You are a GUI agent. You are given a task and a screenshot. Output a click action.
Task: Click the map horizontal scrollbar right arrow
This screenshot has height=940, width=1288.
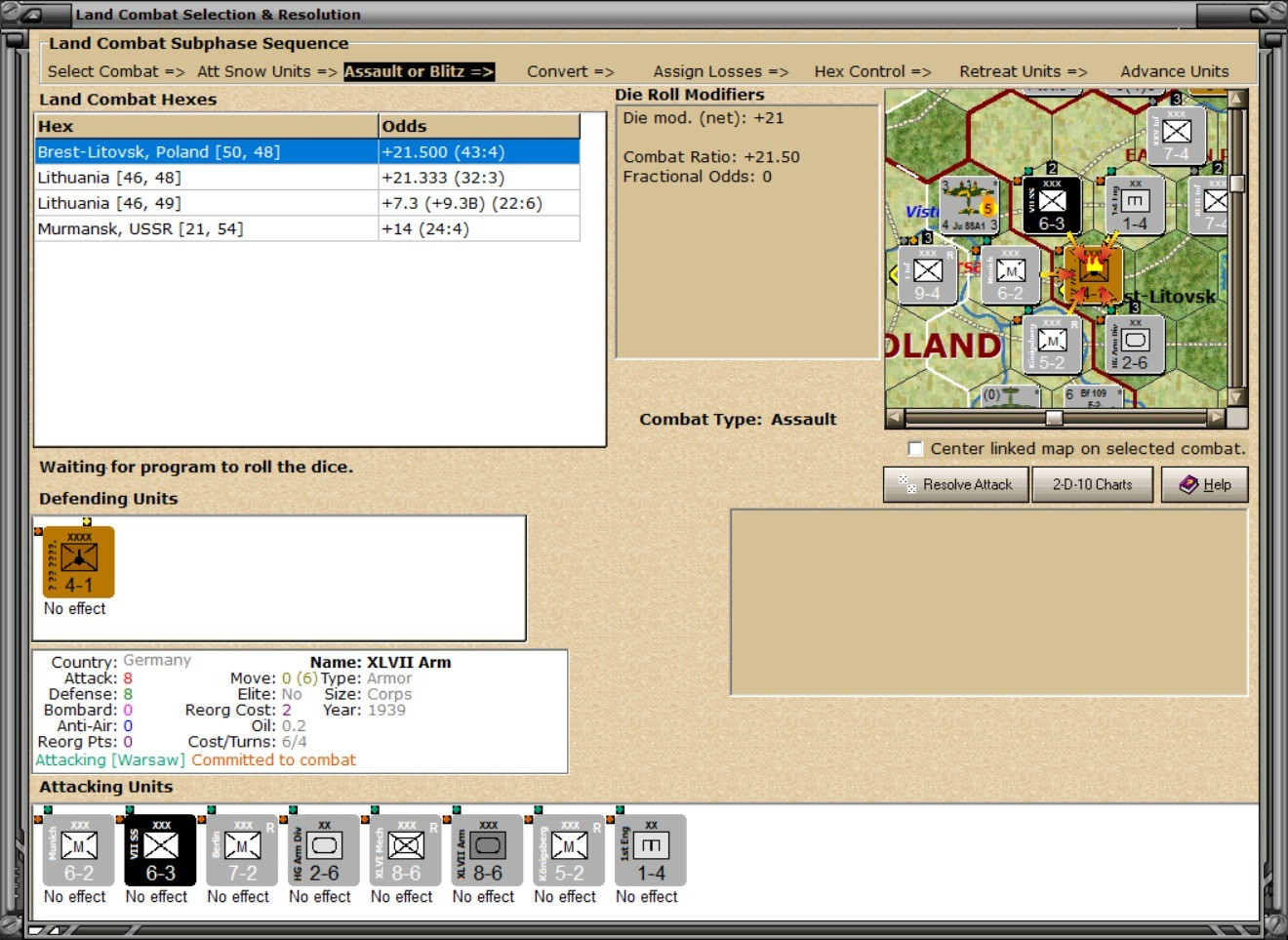pyautogui.click(x=1216, y=418)
